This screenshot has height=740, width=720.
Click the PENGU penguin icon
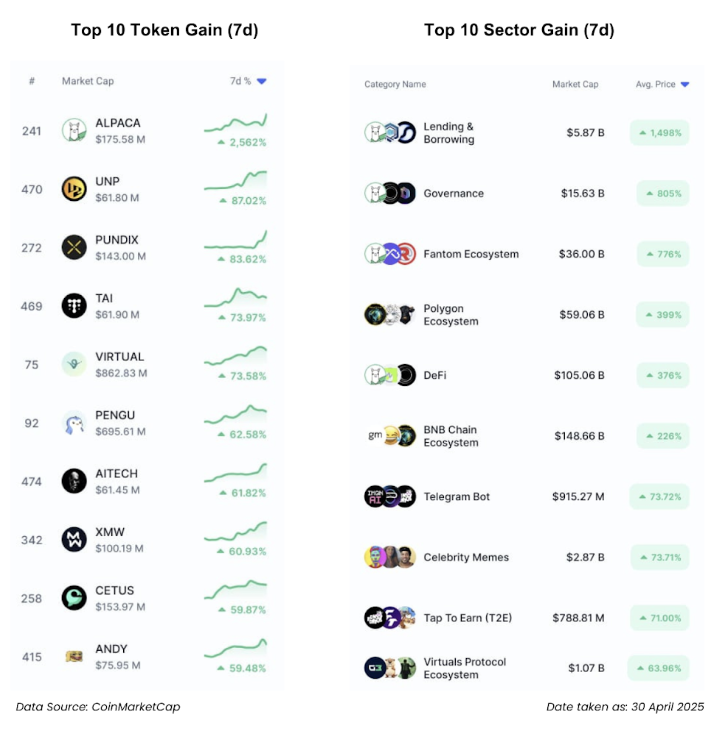(x=74, y=423)
